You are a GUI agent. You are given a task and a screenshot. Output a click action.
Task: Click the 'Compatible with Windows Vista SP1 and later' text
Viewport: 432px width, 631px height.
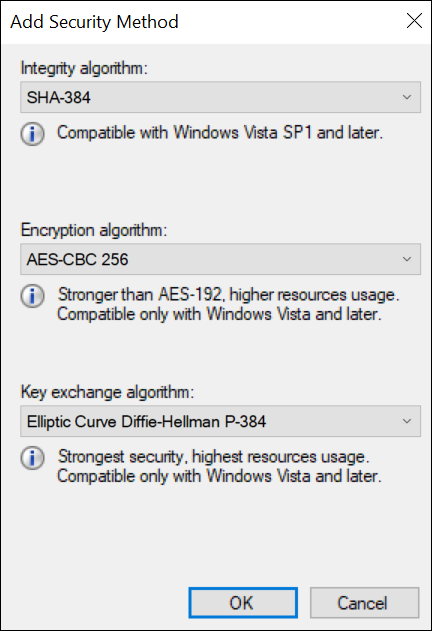point(220,133)
